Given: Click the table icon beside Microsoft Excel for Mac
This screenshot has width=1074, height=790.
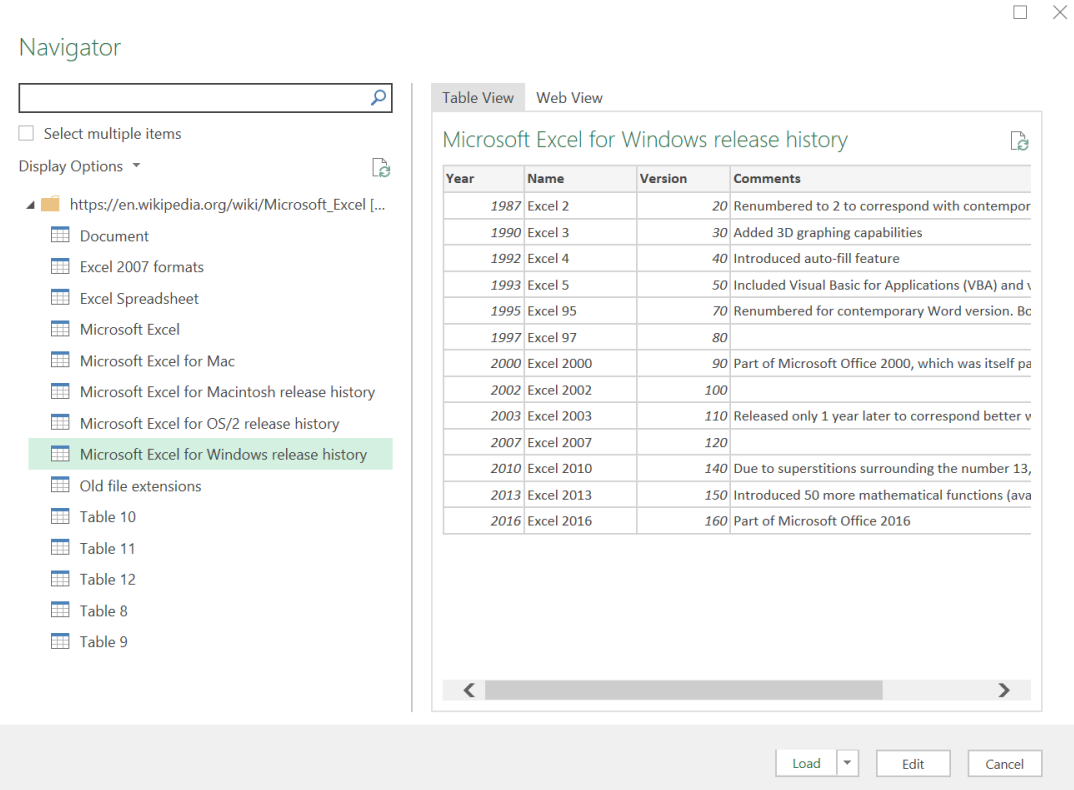Looking at the screenshot, I should (60, 360).
